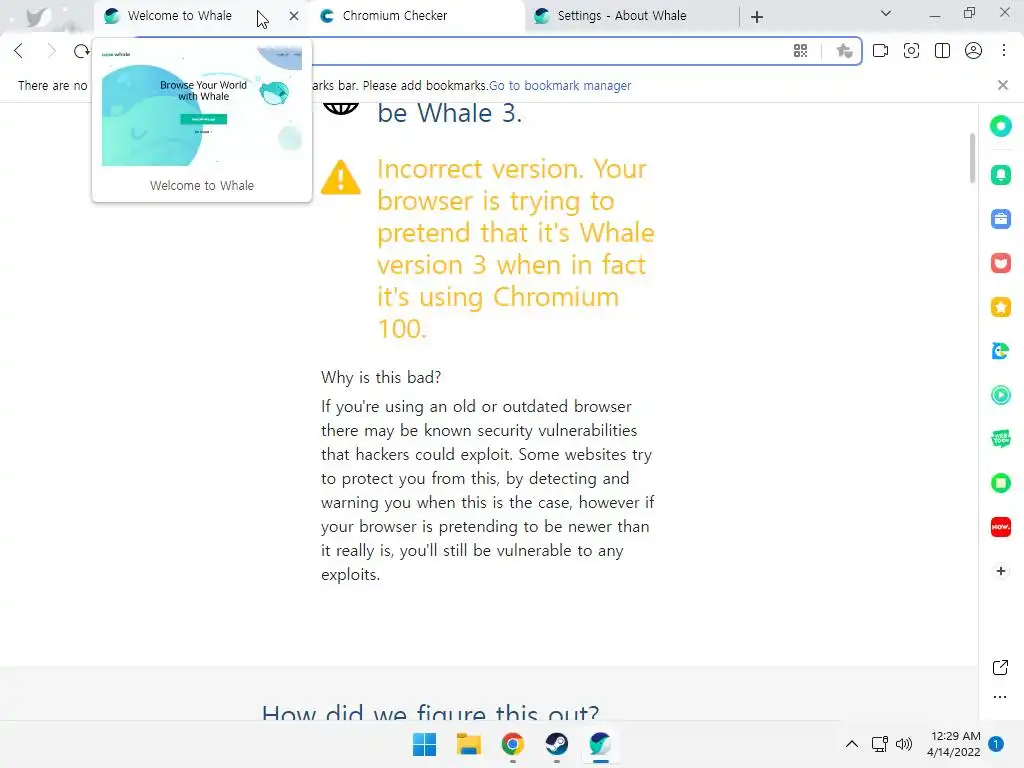Switch to the Chromium Checker tab
Image resolution: width=1024 pixels, height=768 pixels.
point(418,16)
